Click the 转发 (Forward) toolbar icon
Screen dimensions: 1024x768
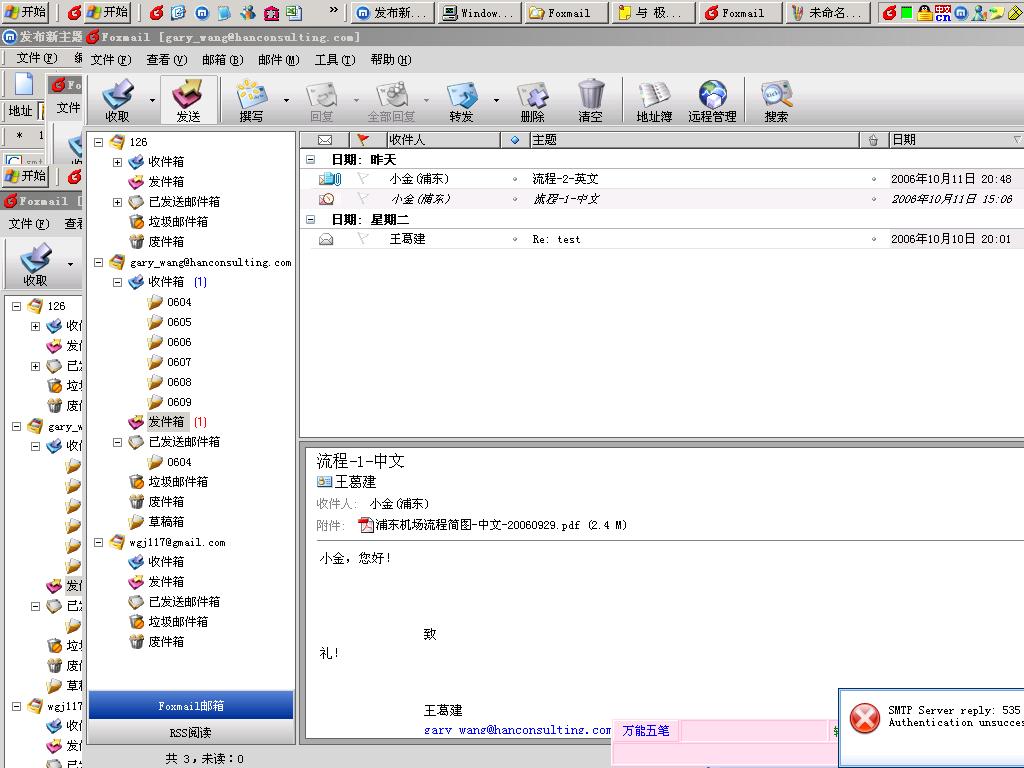tap(461, 99)
